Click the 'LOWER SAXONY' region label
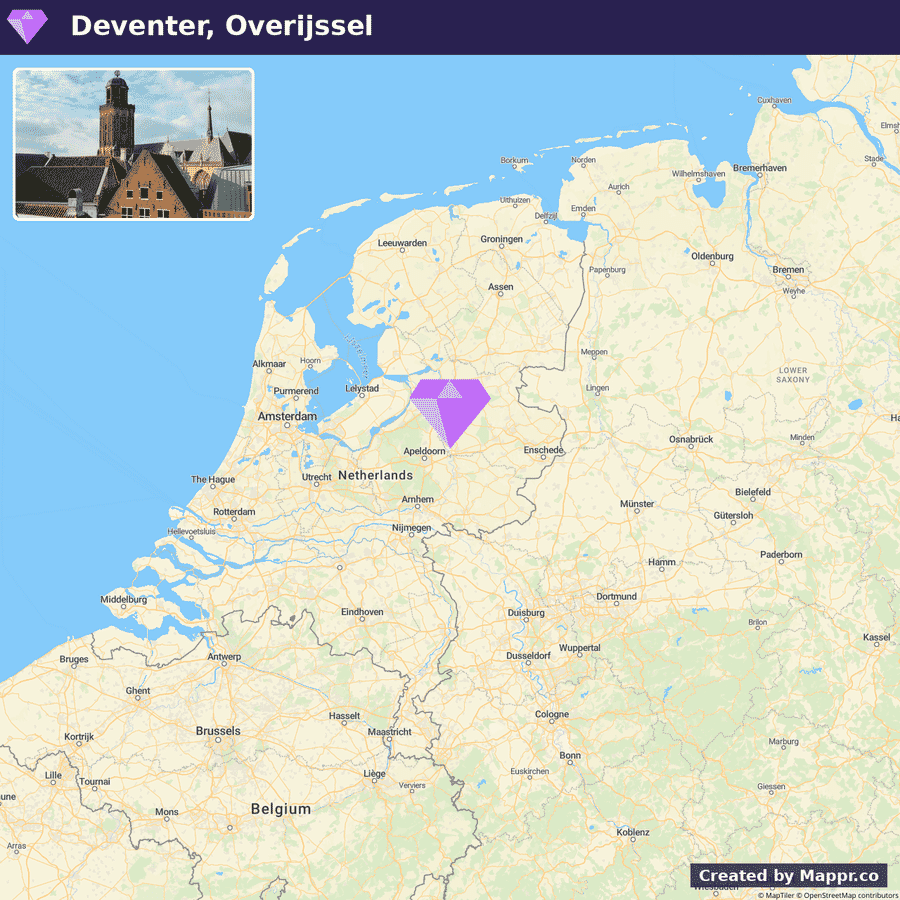The width and height of the screenshot is (900, 900). click(x=793, y=375)
